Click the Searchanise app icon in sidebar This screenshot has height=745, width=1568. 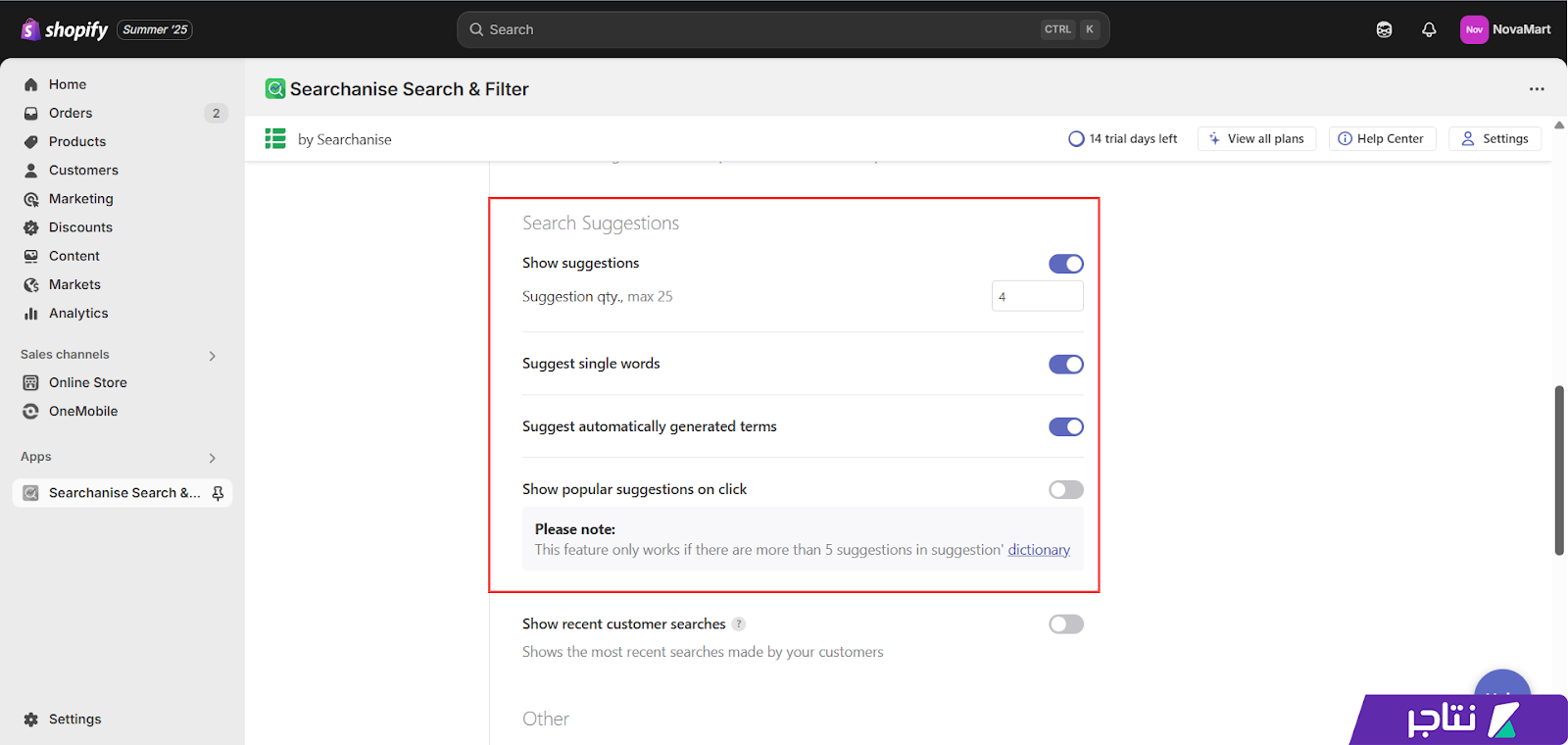(x=31, y=493)
